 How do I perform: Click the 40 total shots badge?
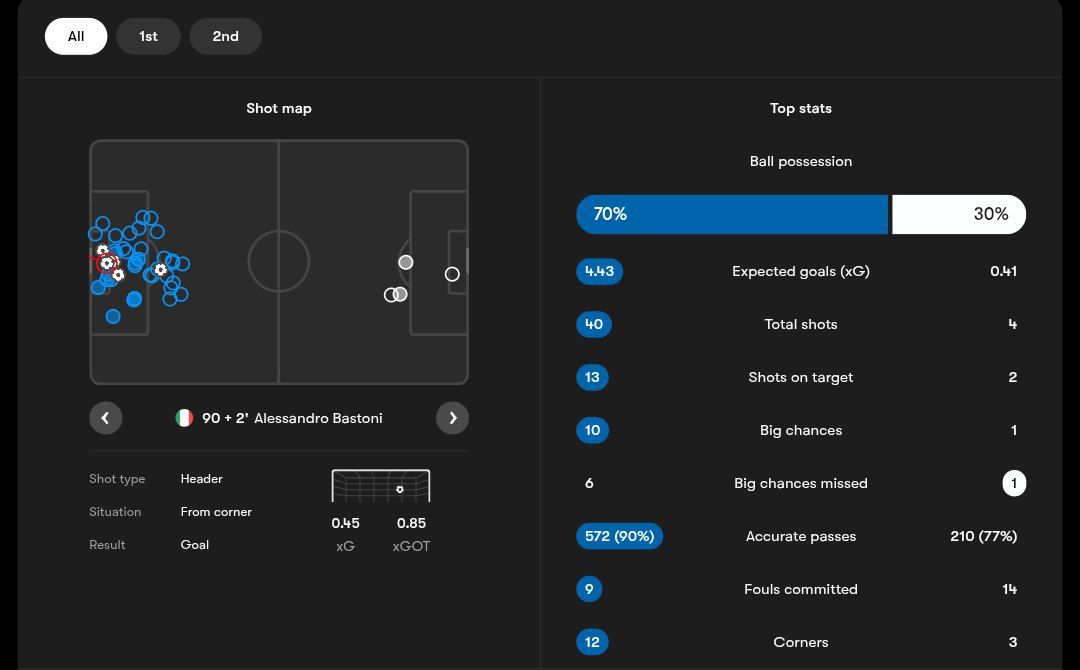tap(594, 324)
